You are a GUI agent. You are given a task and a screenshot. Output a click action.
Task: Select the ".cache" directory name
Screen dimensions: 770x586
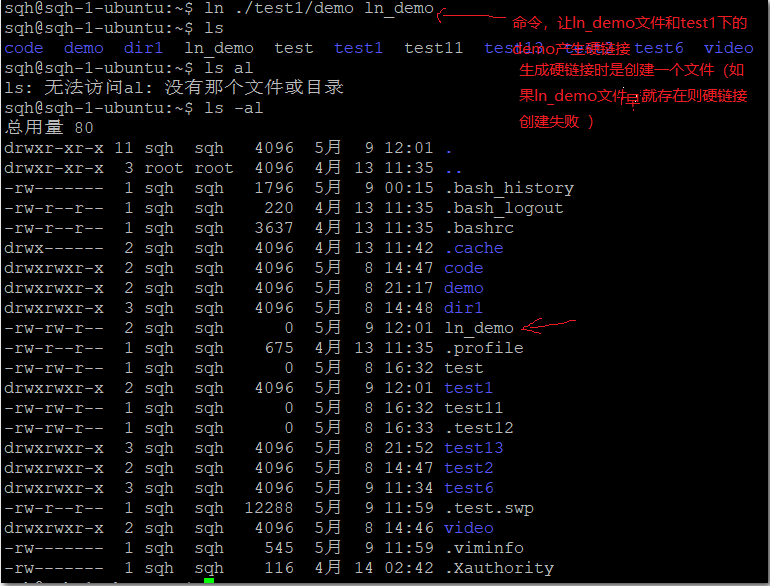[x=474, y=248]
